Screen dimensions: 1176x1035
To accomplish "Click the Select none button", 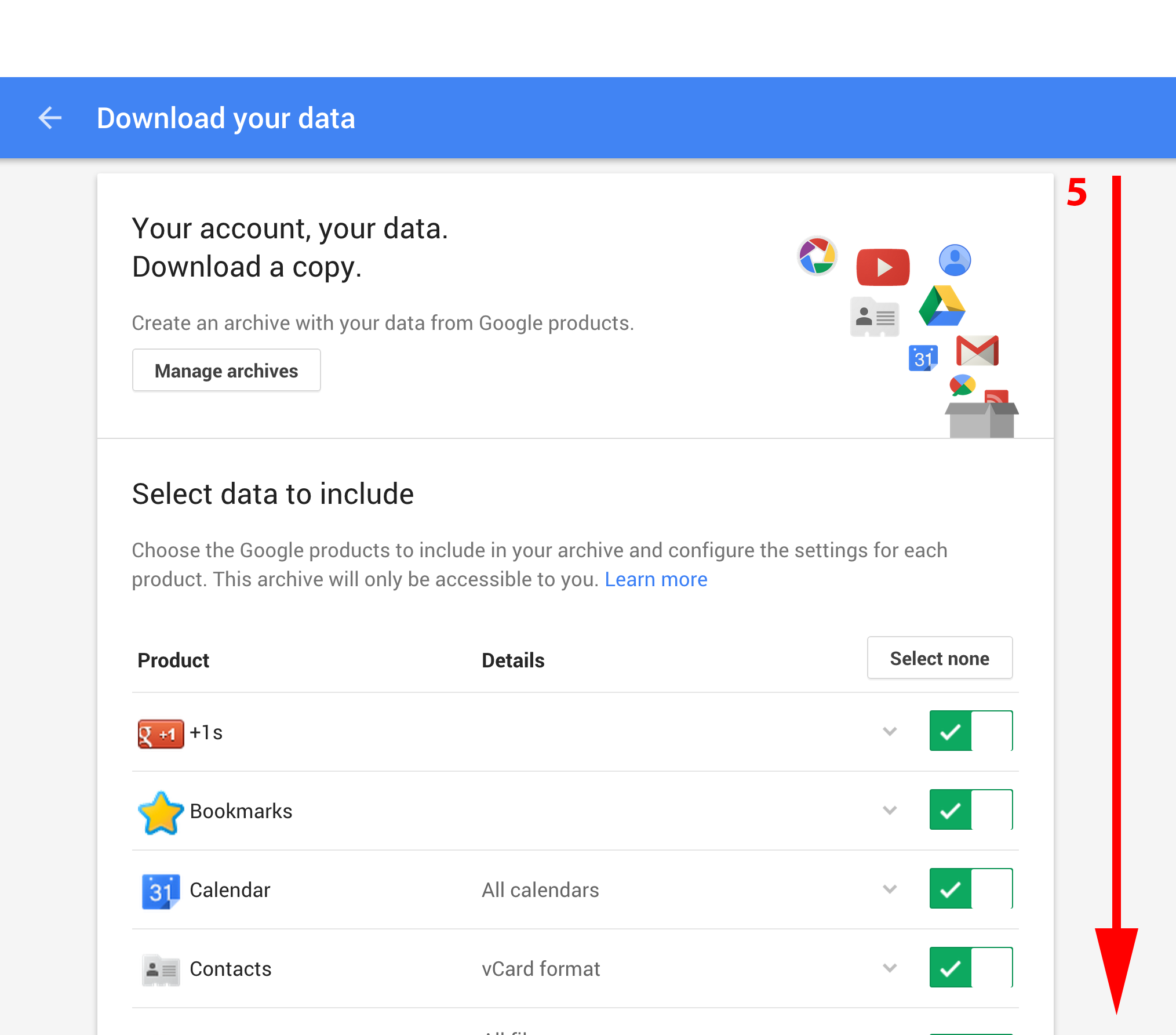I will (x=940, y=658).
